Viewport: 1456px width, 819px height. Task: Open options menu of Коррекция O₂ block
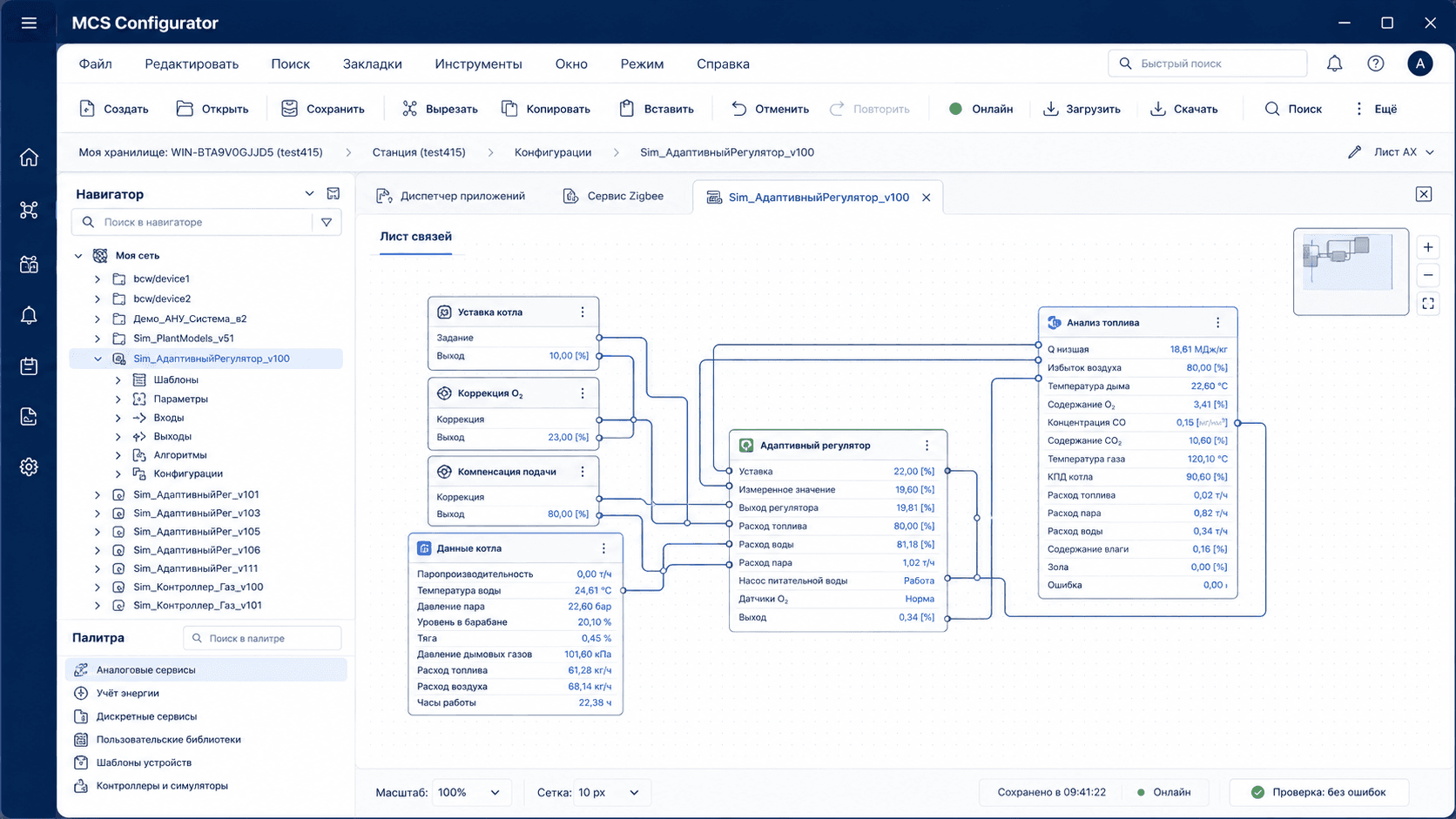(x=583, y=393)
